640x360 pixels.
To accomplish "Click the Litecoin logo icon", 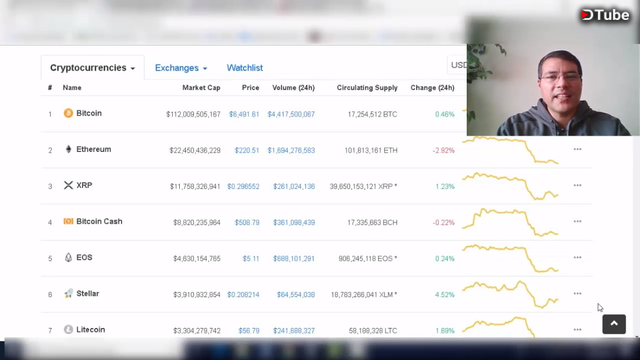I will click(x=68, y=329).
